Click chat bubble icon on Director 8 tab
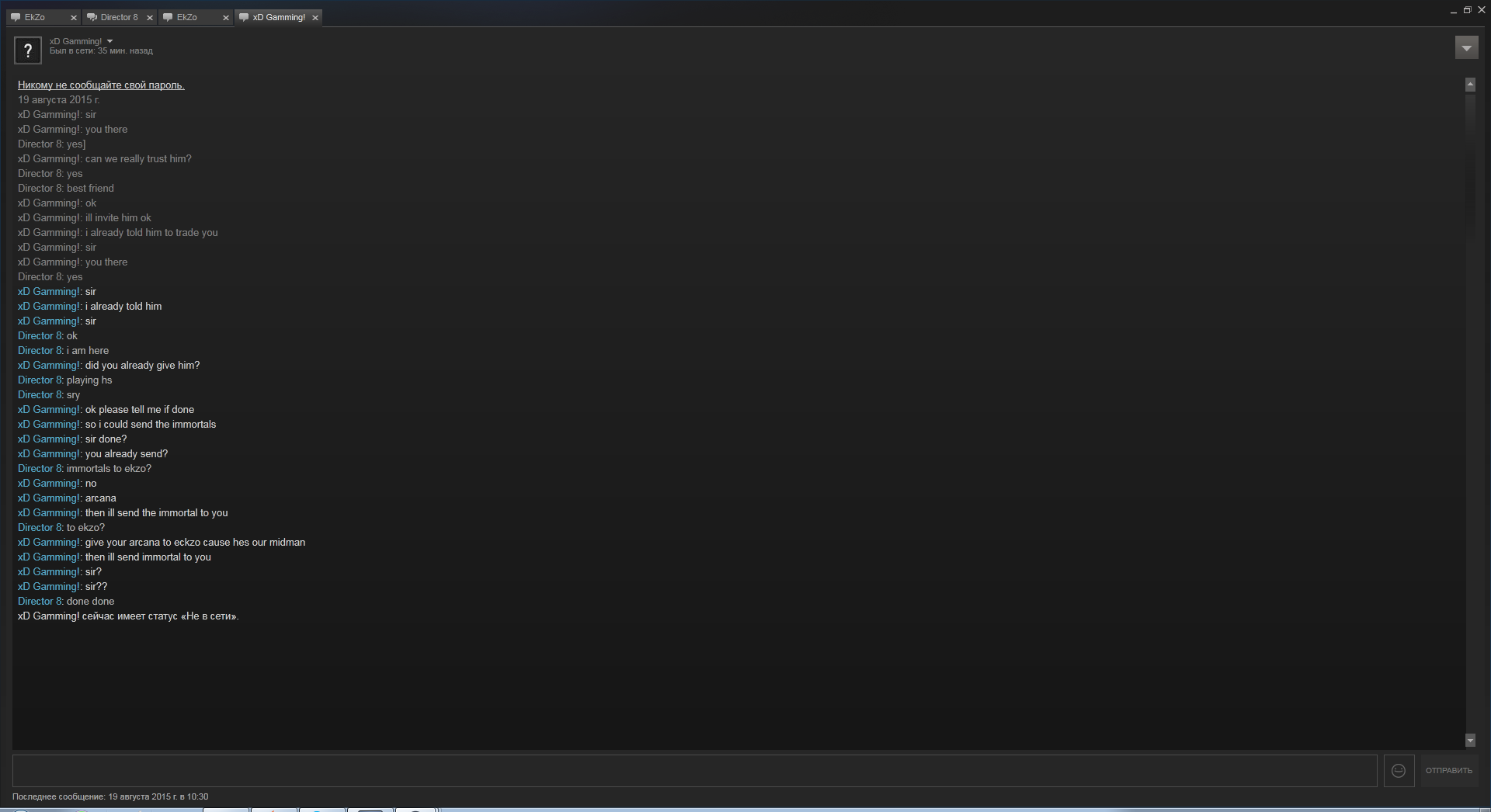This screenshot has height=812, width=1491. pyautogui.click(x=92, y=17)
